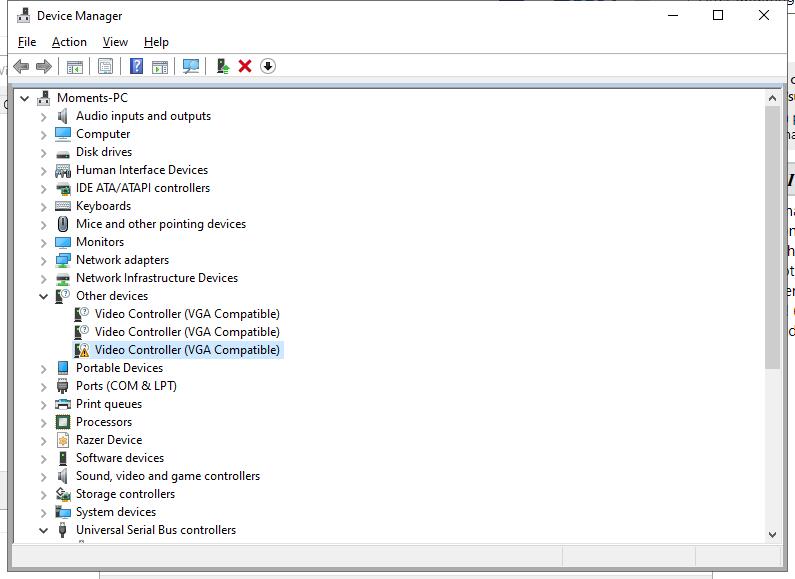Click the Ports (COM & LPT) icon

[x=62, y=386]
